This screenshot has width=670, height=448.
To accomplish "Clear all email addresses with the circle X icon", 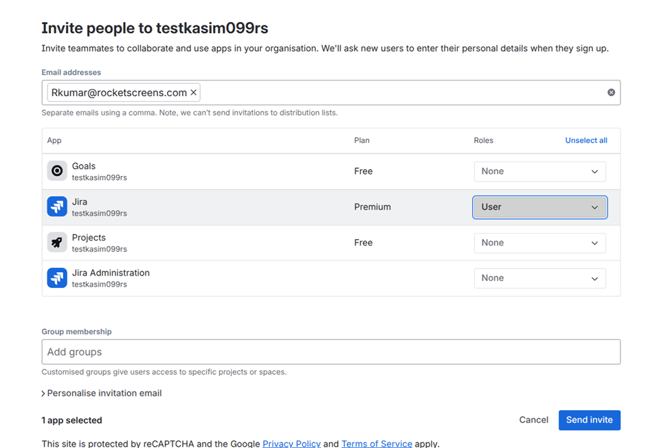I will pyautogui.click(x=611, y=93).
